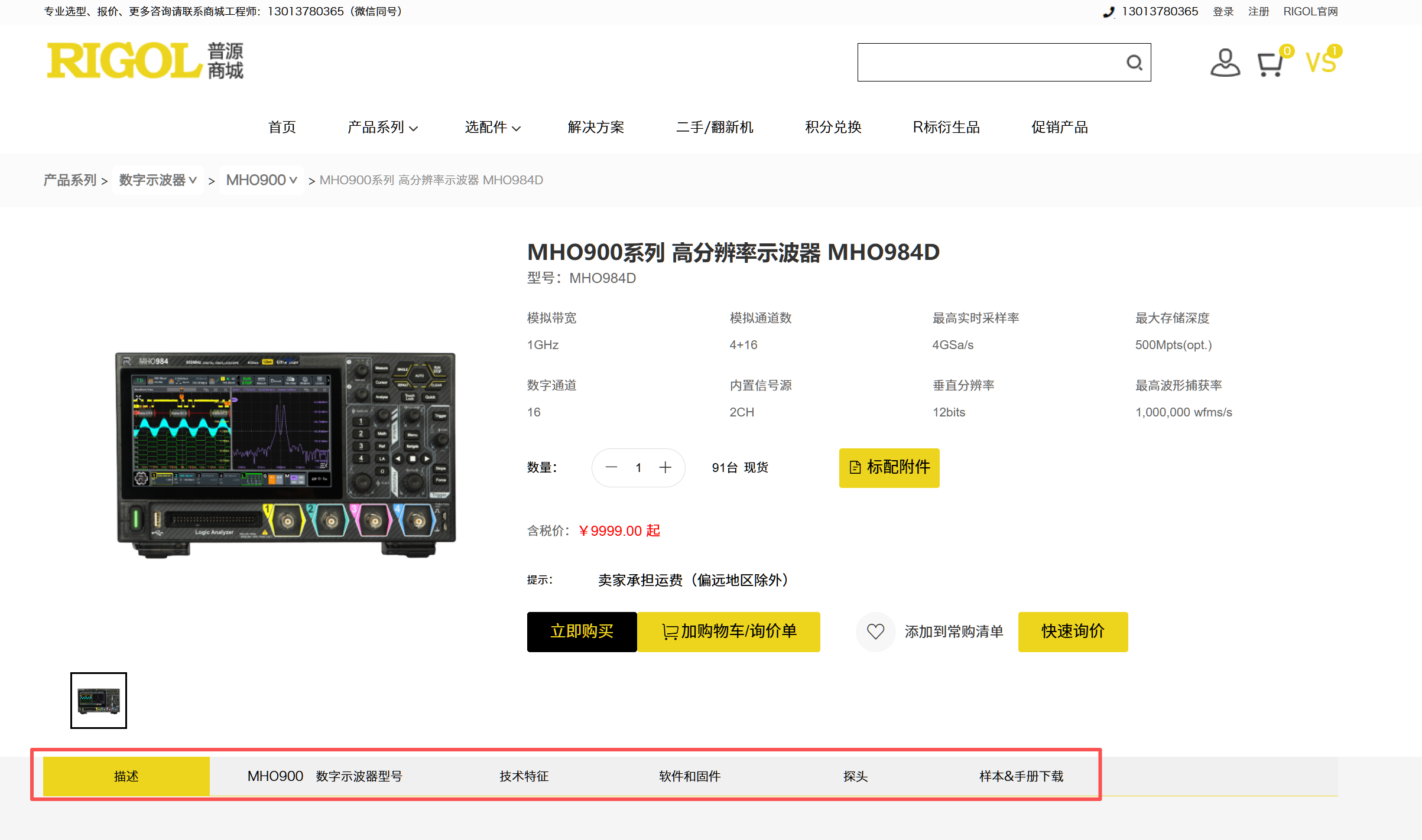Screen dimensions: 1422x840
Task: Click the 登录 link
Action: 1223,12
